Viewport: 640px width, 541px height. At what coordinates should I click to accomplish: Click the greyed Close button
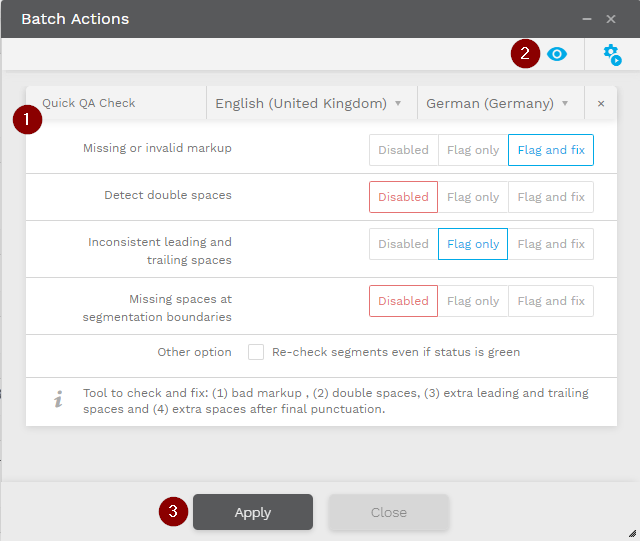coord(389,512)
